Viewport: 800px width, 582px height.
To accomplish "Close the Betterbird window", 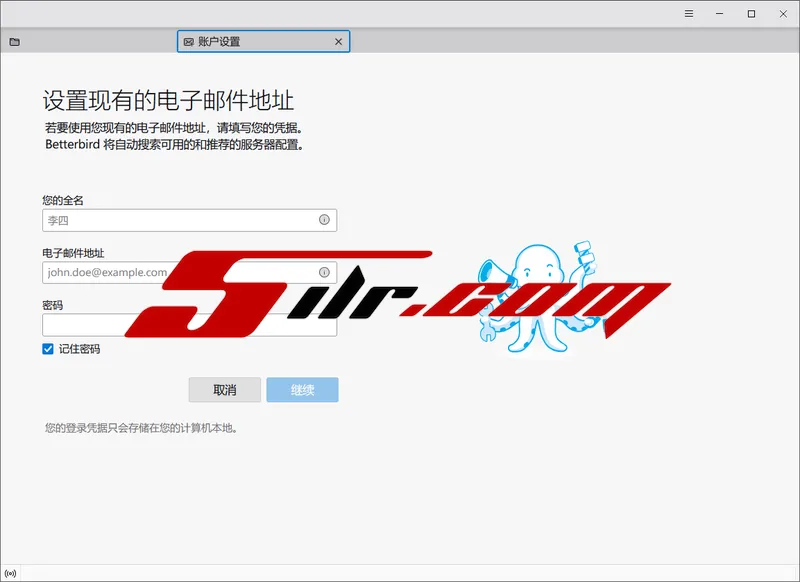I will coord(783,14).
